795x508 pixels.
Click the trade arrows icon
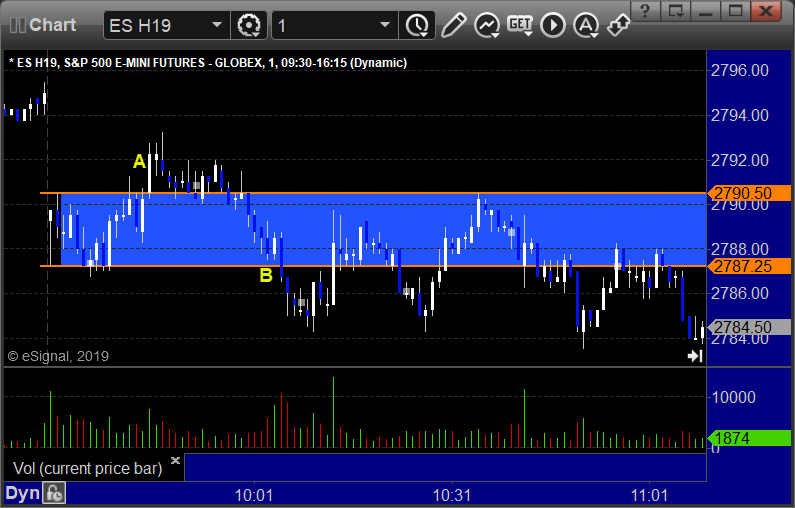coord(618,25)
